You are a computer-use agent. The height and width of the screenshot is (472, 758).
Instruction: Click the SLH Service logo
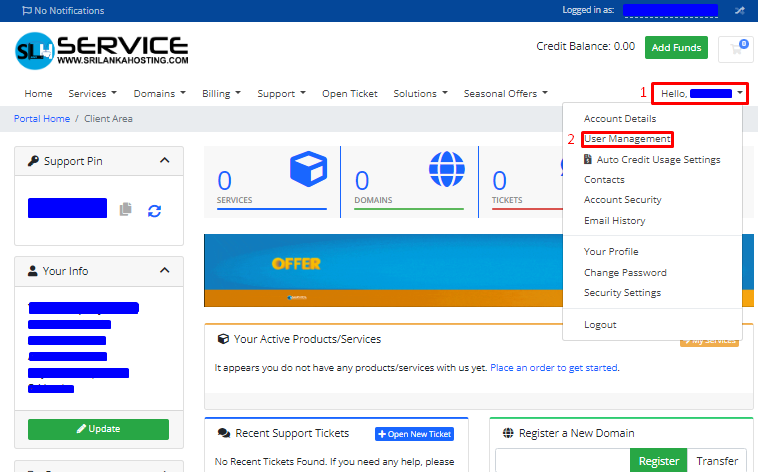pos(101,50)
